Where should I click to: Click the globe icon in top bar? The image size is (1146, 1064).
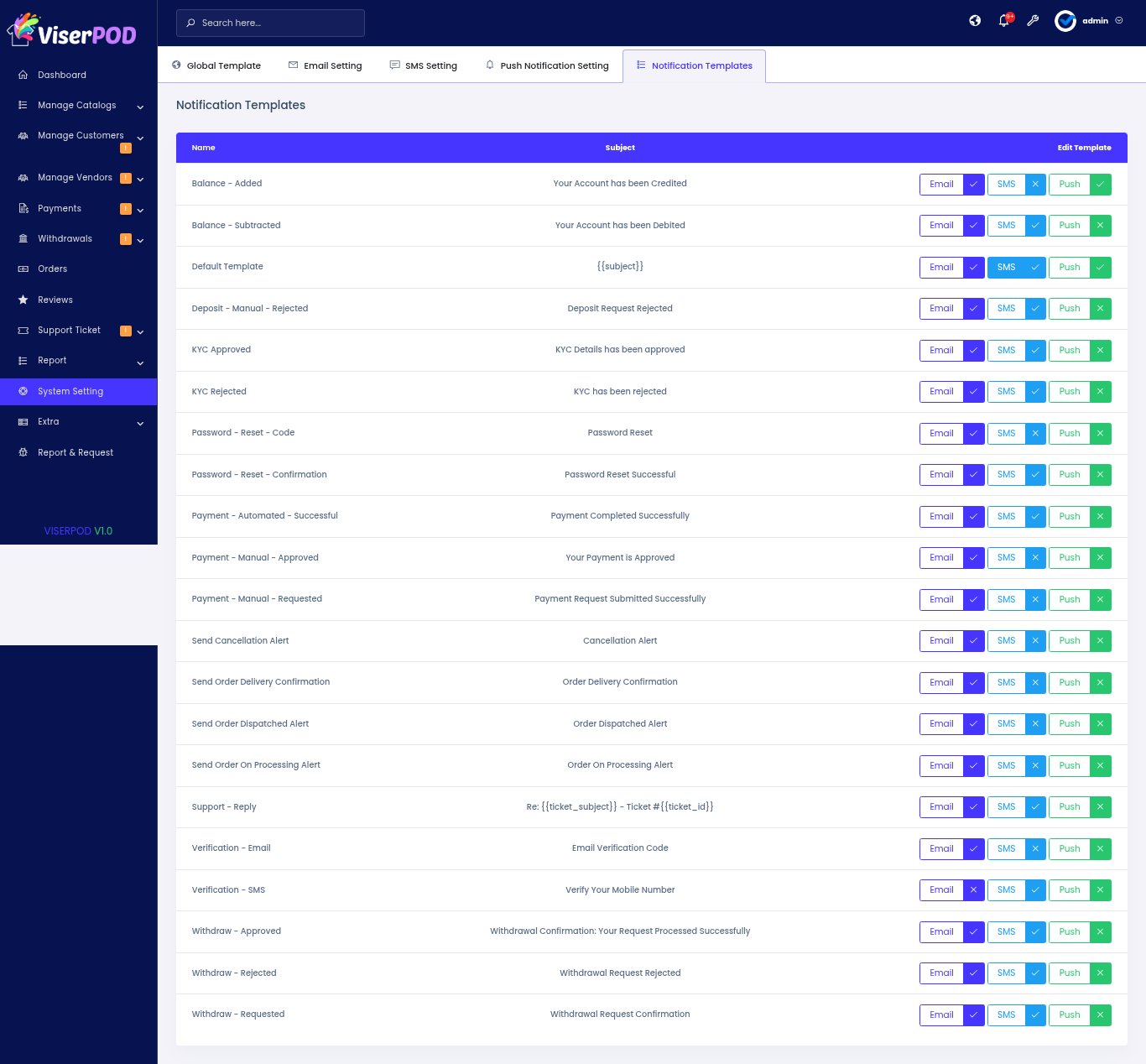(x=975, y=21)
